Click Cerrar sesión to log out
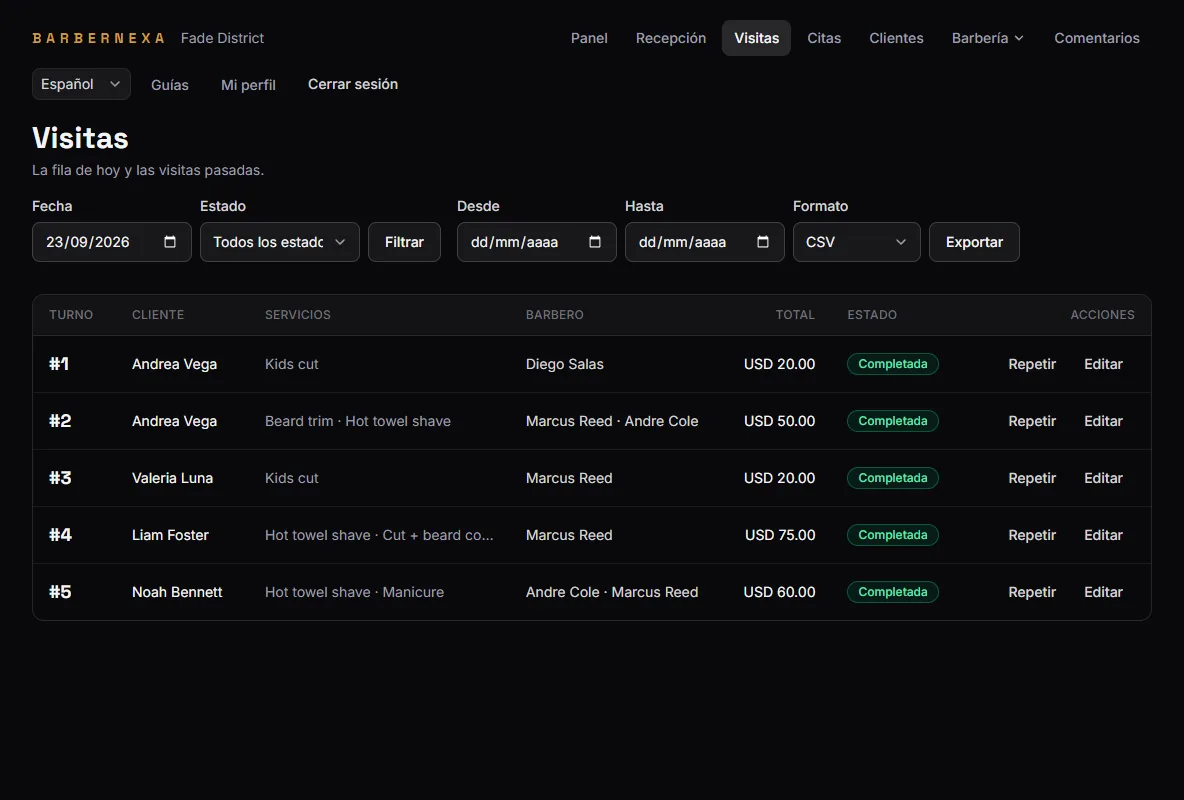 coord(353,84)
